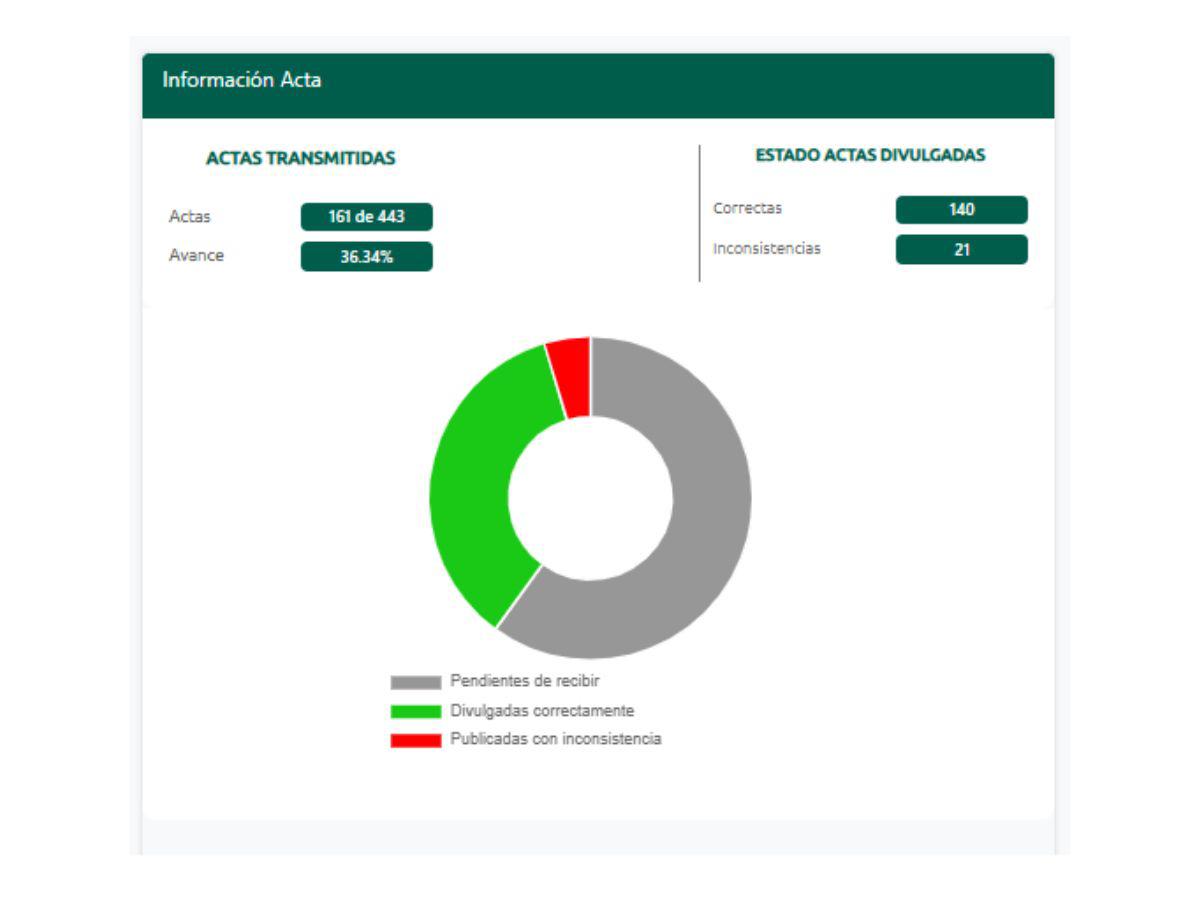Click the ESTADO ACTAS DIVULGADAS heading
Viewport: 1200px width, 900px height.
click(x=870, y=155)
